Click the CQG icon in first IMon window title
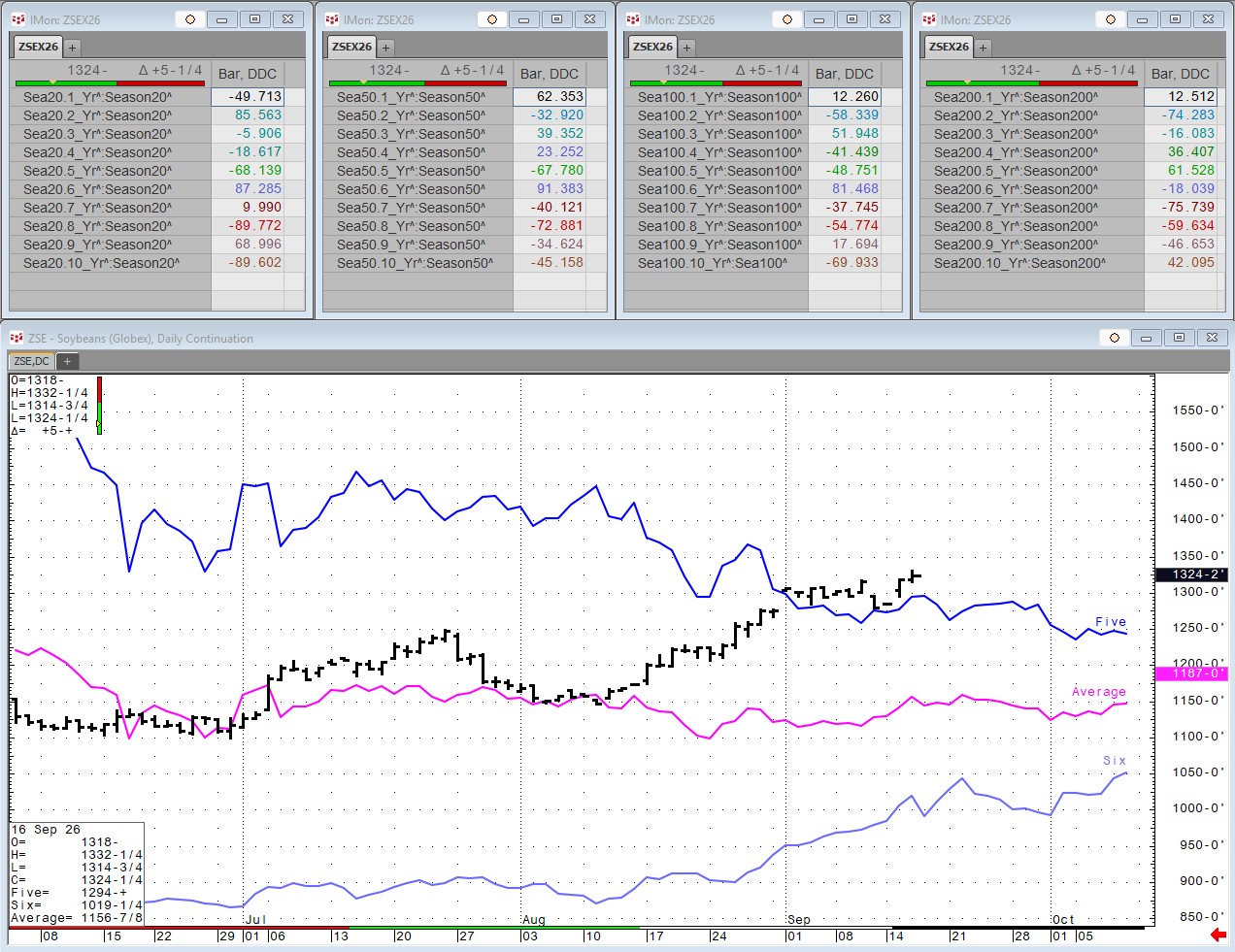 click(x=18, y=19)
